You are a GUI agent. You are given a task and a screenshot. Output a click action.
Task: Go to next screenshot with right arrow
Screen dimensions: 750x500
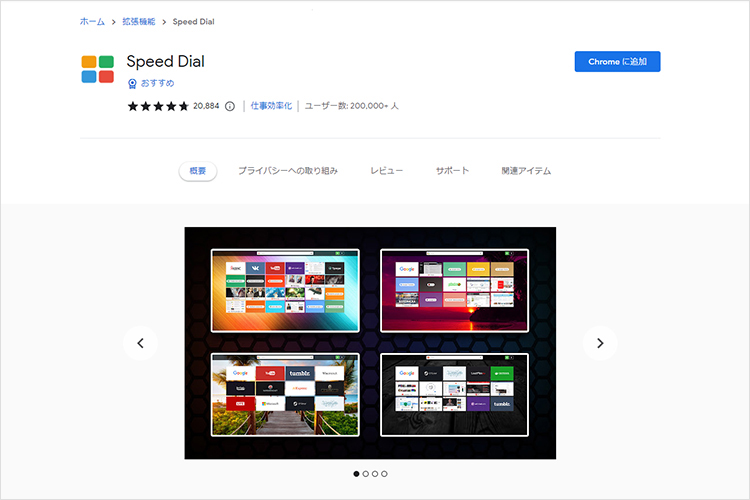click(x=600, y=343)
